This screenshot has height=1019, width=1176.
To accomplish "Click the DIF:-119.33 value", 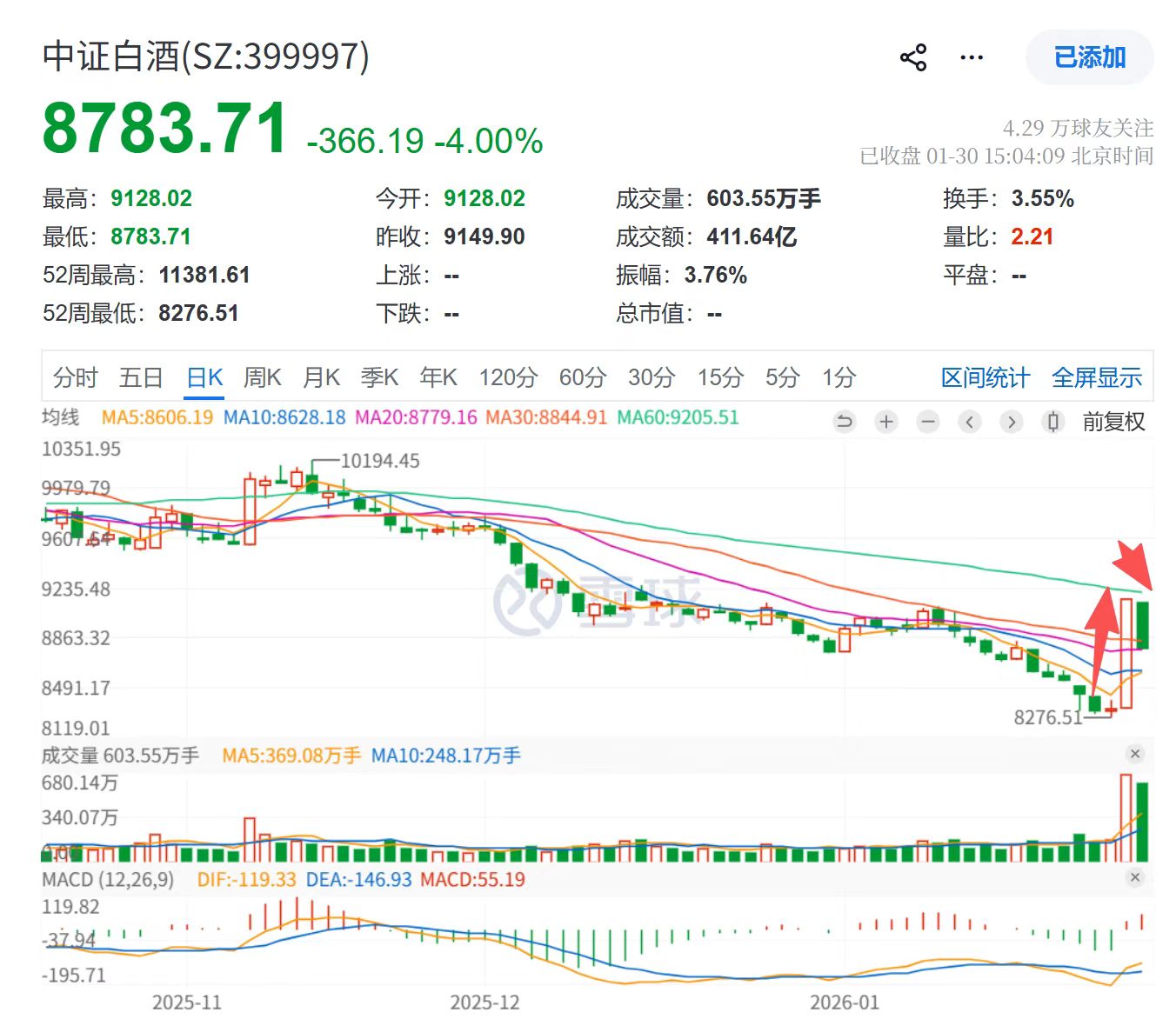I will [x=247, y=880].
